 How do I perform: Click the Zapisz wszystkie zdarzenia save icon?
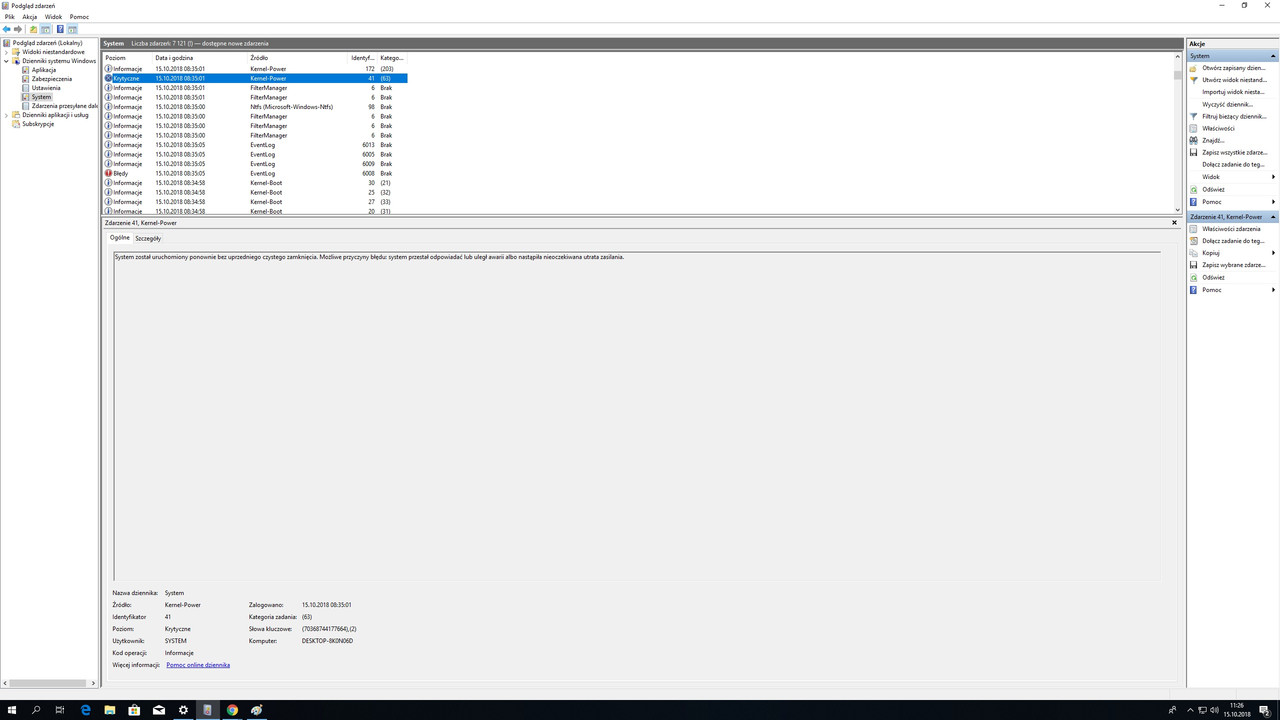pyautogui.click(x=1193, y=152)
